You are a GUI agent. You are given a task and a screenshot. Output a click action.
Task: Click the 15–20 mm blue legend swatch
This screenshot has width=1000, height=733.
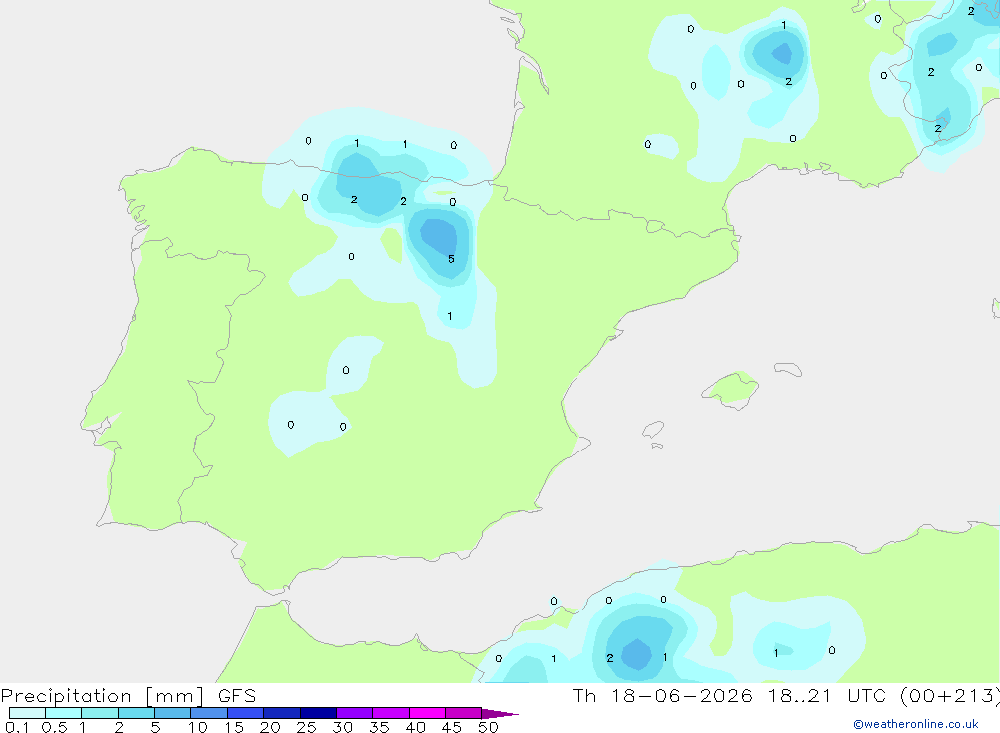(246, 713)
